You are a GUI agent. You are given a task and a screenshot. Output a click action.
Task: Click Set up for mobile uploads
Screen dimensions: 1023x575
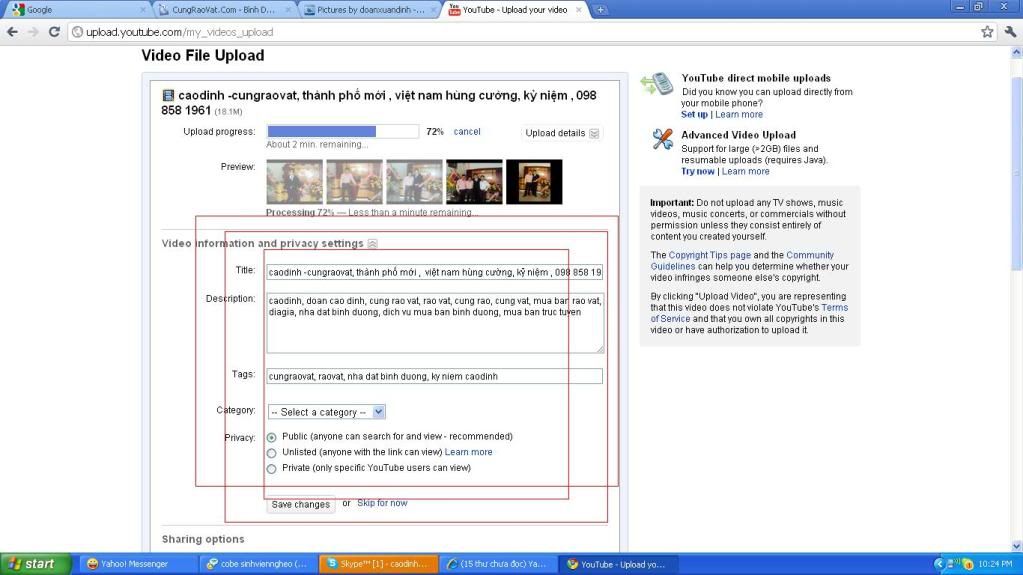pyautogui.click(x=694, y=114)
